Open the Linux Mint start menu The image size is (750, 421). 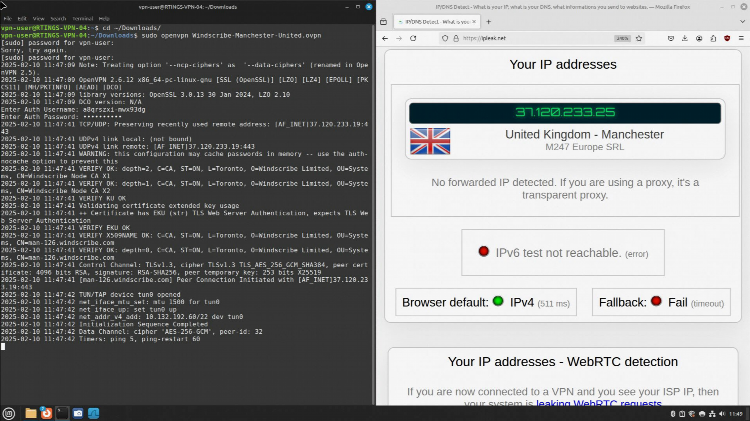pyautogui.click(x=9, y=413)
